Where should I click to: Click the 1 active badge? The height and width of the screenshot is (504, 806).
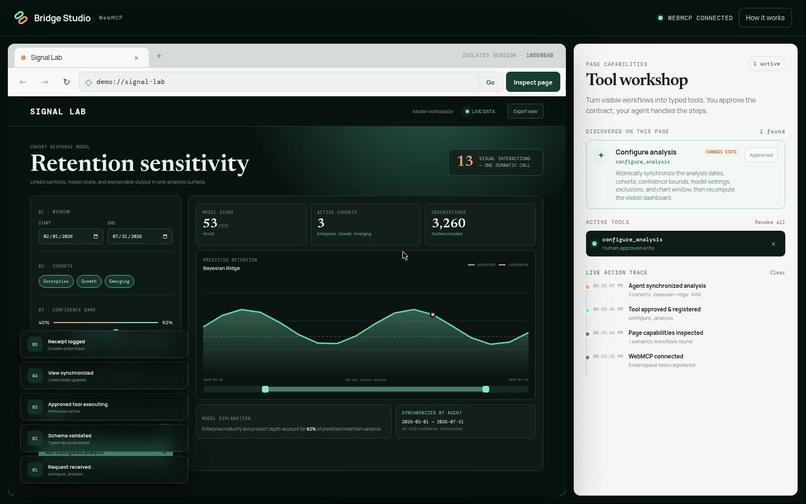click(x=766, y=64)
